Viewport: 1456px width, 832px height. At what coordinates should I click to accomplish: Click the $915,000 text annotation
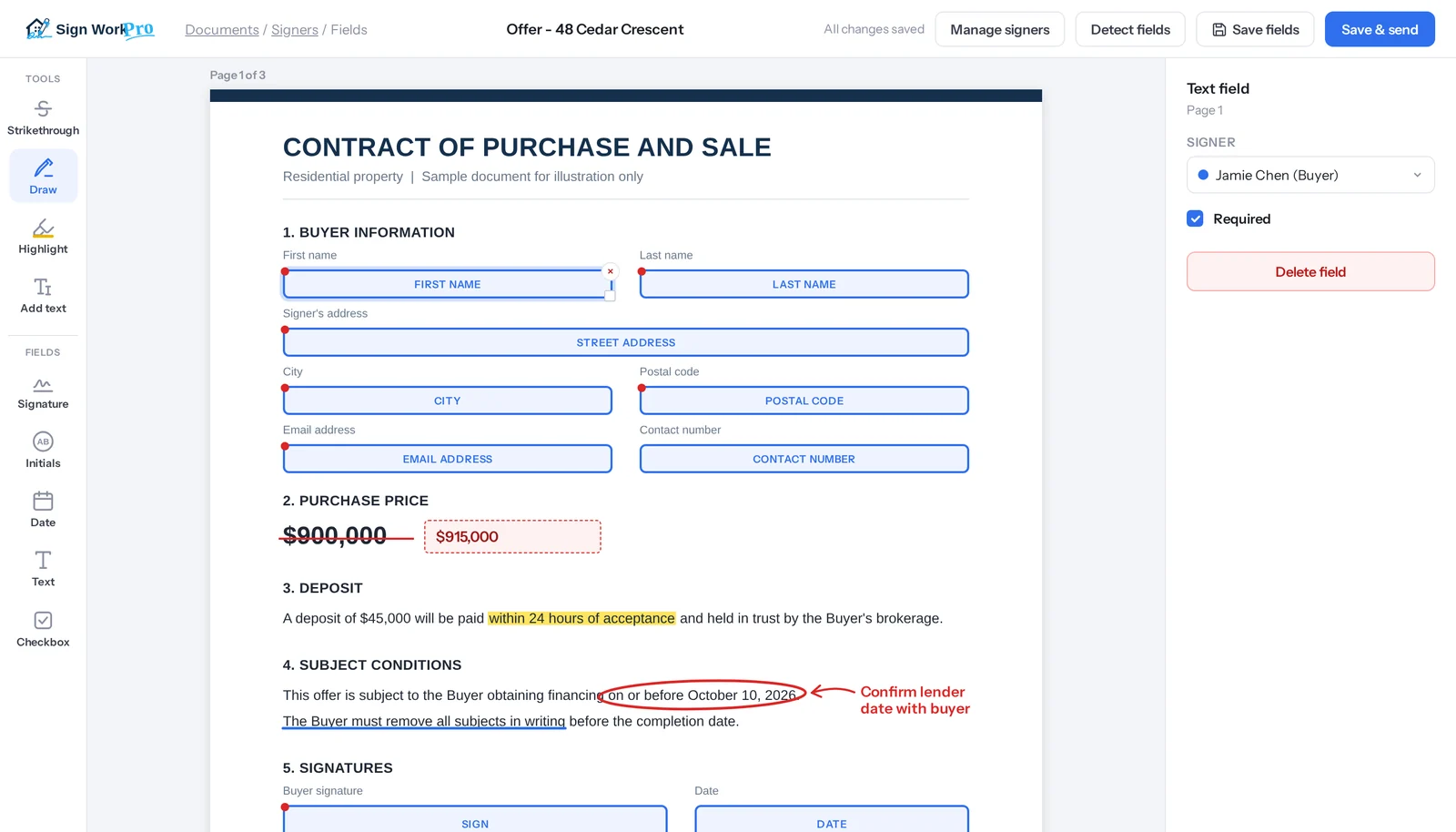pyautogui.click(x=512, y=537)
